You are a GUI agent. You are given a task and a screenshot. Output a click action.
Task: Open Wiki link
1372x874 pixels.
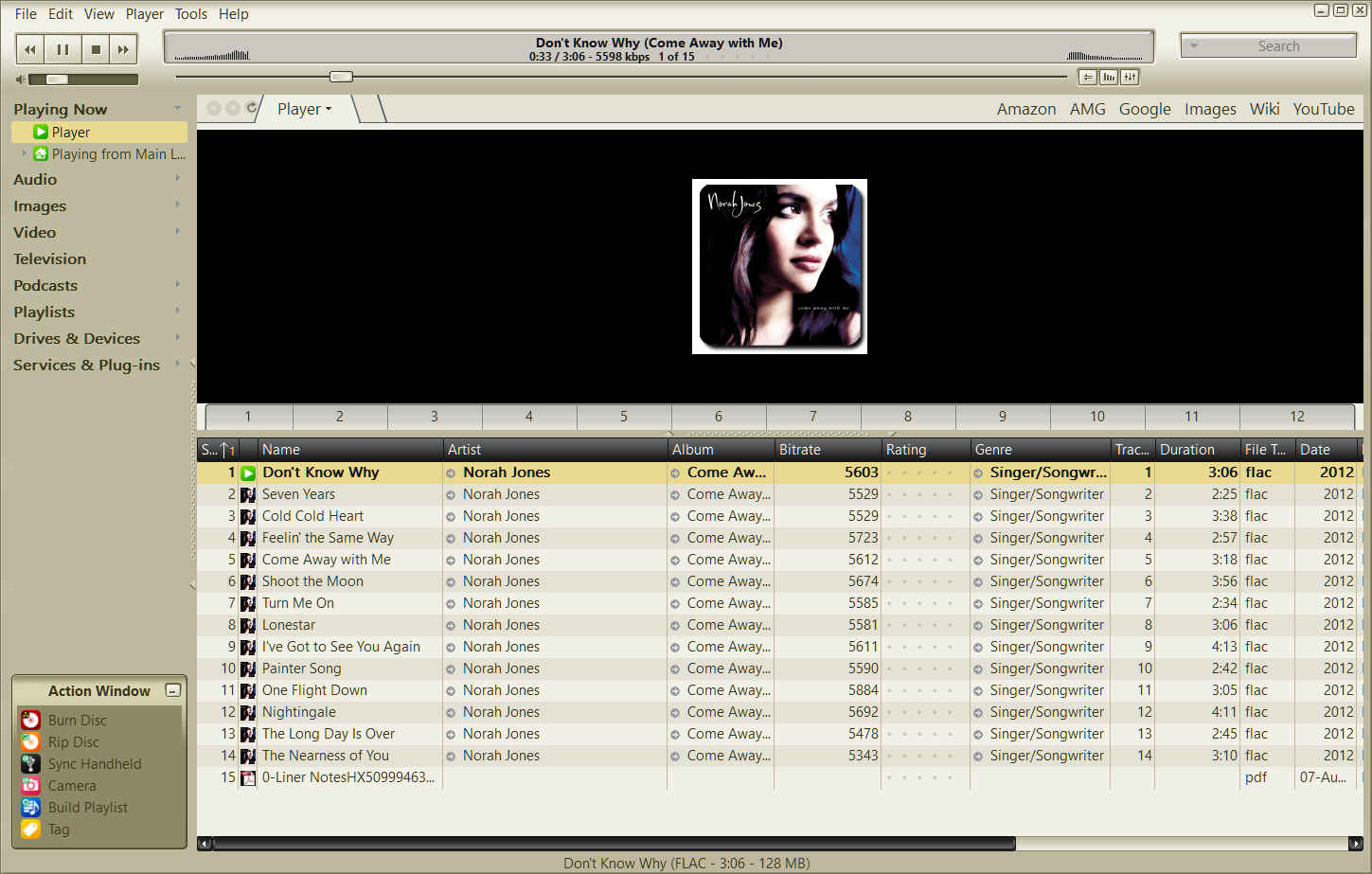coord(1264,110)
